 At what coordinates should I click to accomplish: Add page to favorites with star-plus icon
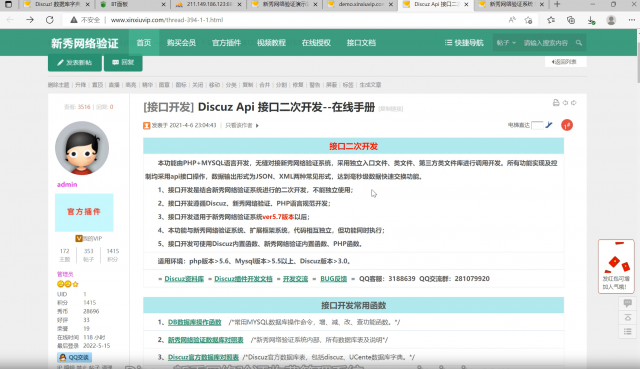(x=529, y=20)
